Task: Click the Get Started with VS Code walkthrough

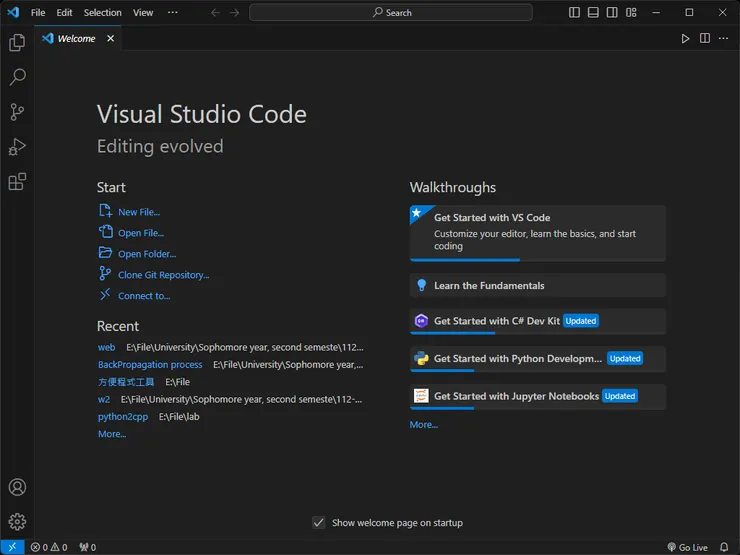Action: (537, 232)
